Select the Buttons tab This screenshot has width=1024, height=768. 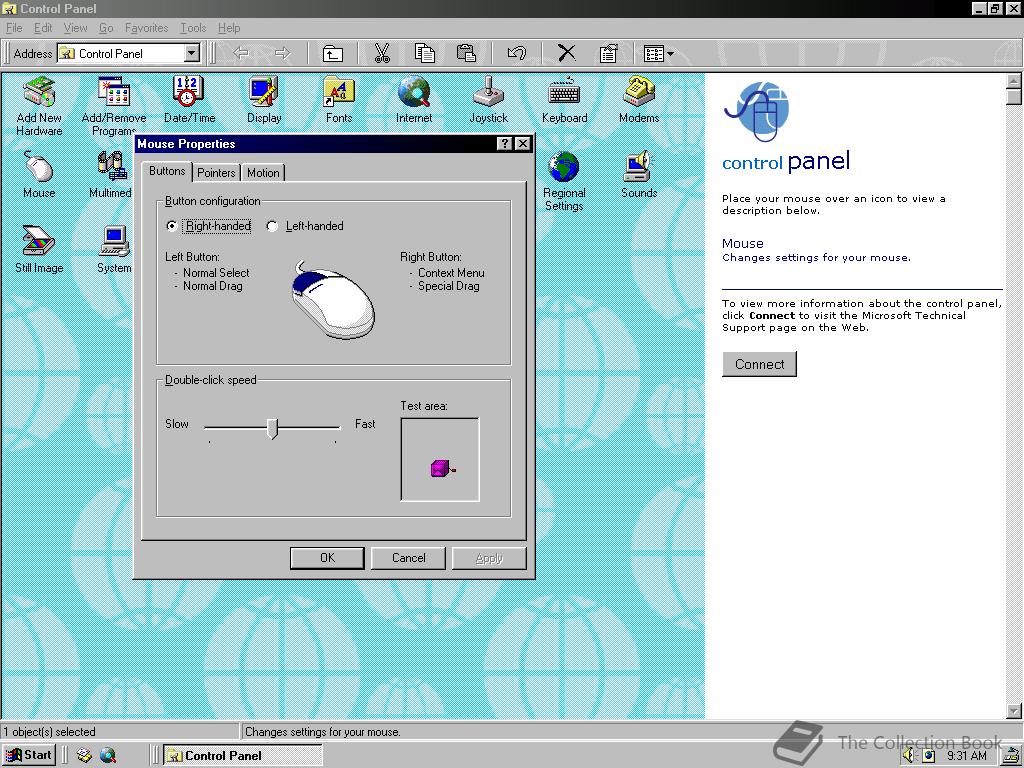pos(167,171)
